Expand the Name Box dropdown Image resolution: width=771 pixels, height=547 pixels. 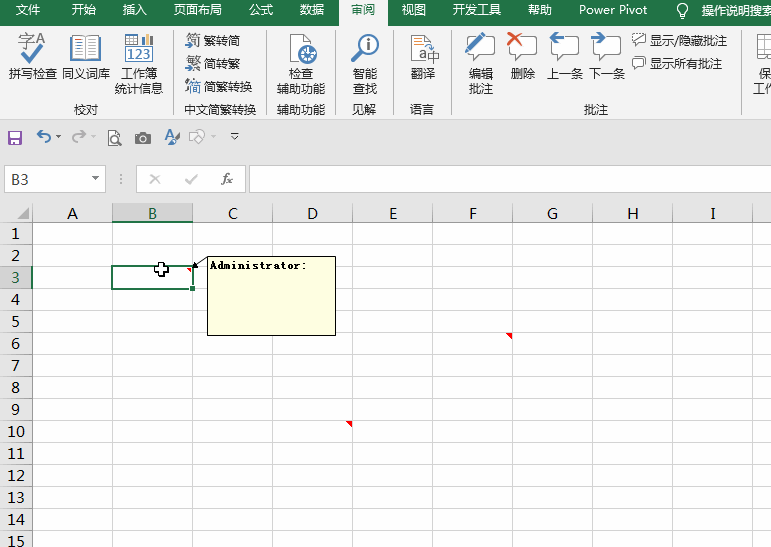coord(95,179)
